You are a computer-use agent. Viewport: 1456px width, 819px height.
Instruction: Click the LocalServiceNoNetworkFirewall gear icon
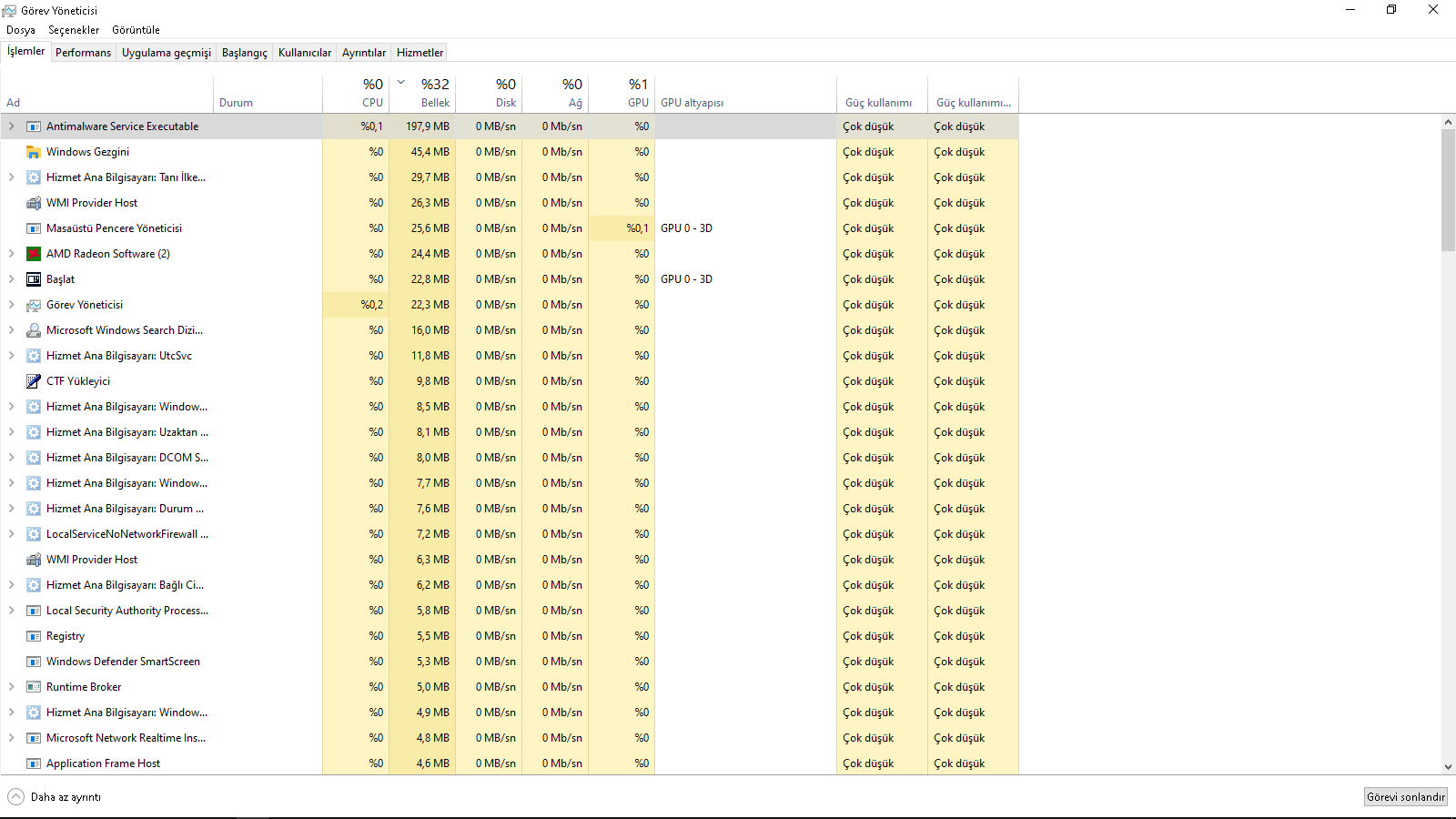click(34, 534)
